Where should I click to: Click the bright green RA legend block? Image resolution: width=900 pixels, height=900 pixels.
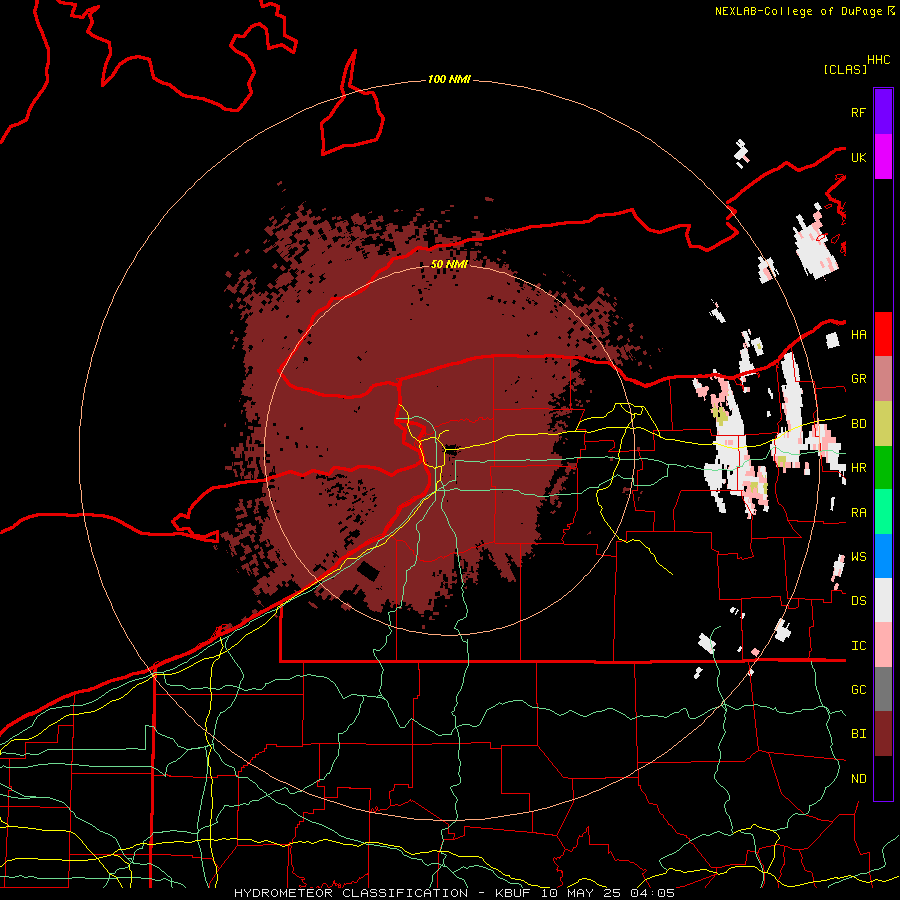883,512
